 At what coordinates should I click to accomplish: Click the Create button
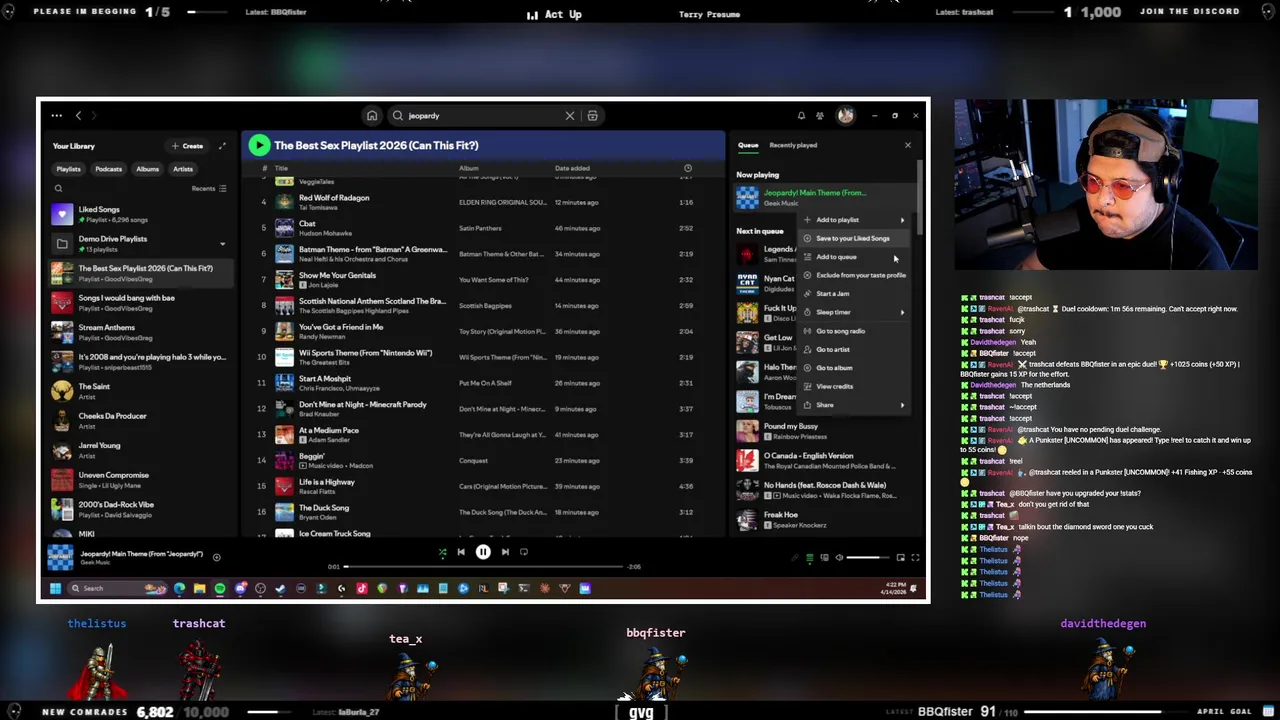click(x=188, y=146)
